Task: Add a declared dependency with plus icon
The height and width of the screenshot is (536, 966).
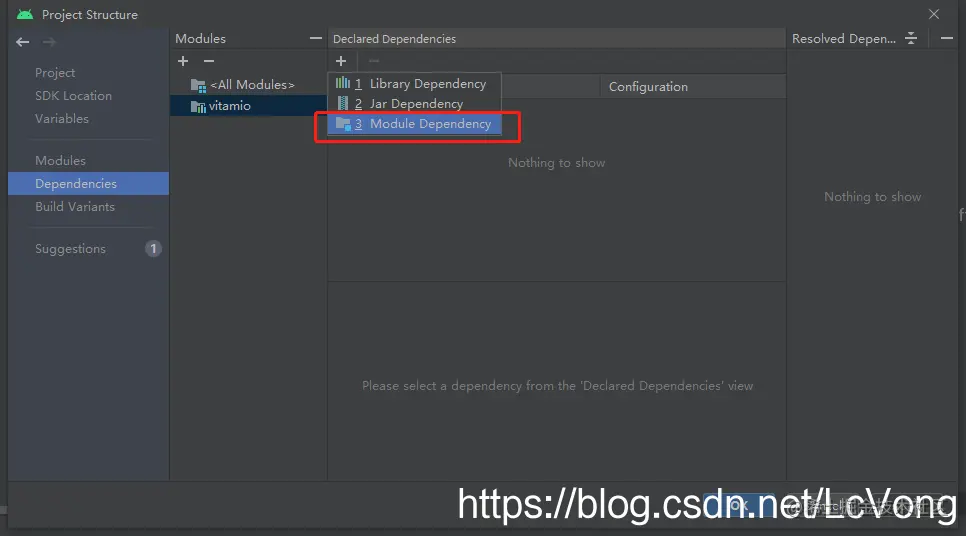Action: click(341, 61)
